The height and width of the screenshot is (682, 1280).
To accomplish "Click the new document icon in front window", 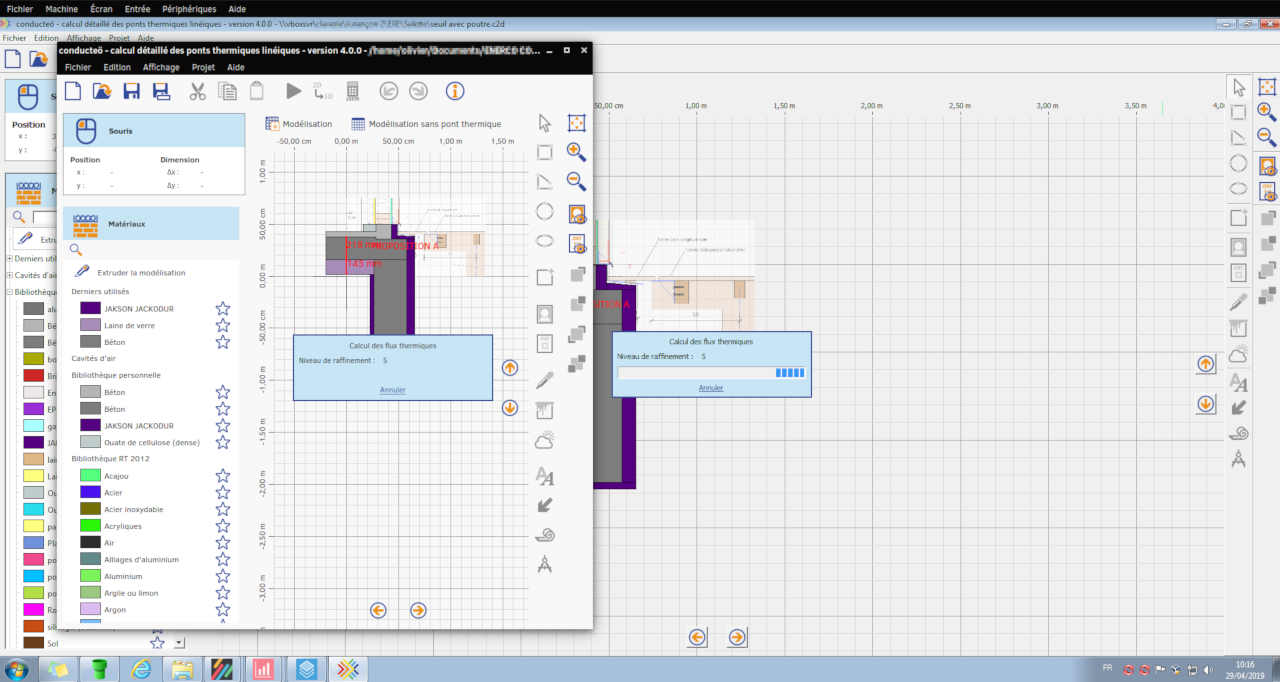I will pyautogui.click(x=73, y=91).
